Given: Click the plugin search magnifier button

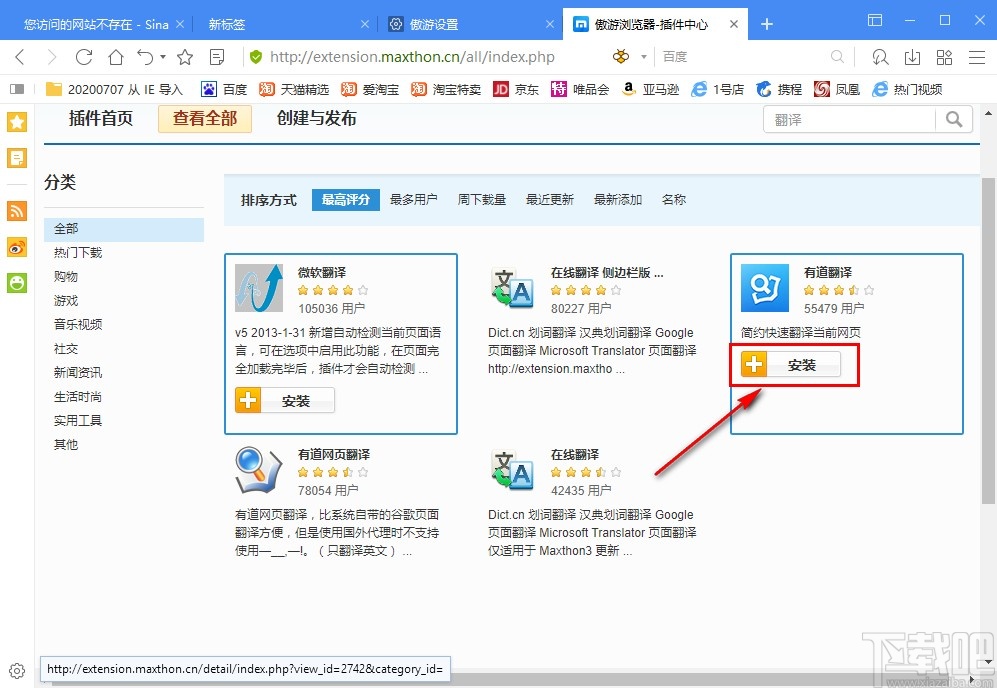Looking at the screenshot, I should (x=954, y=120).
